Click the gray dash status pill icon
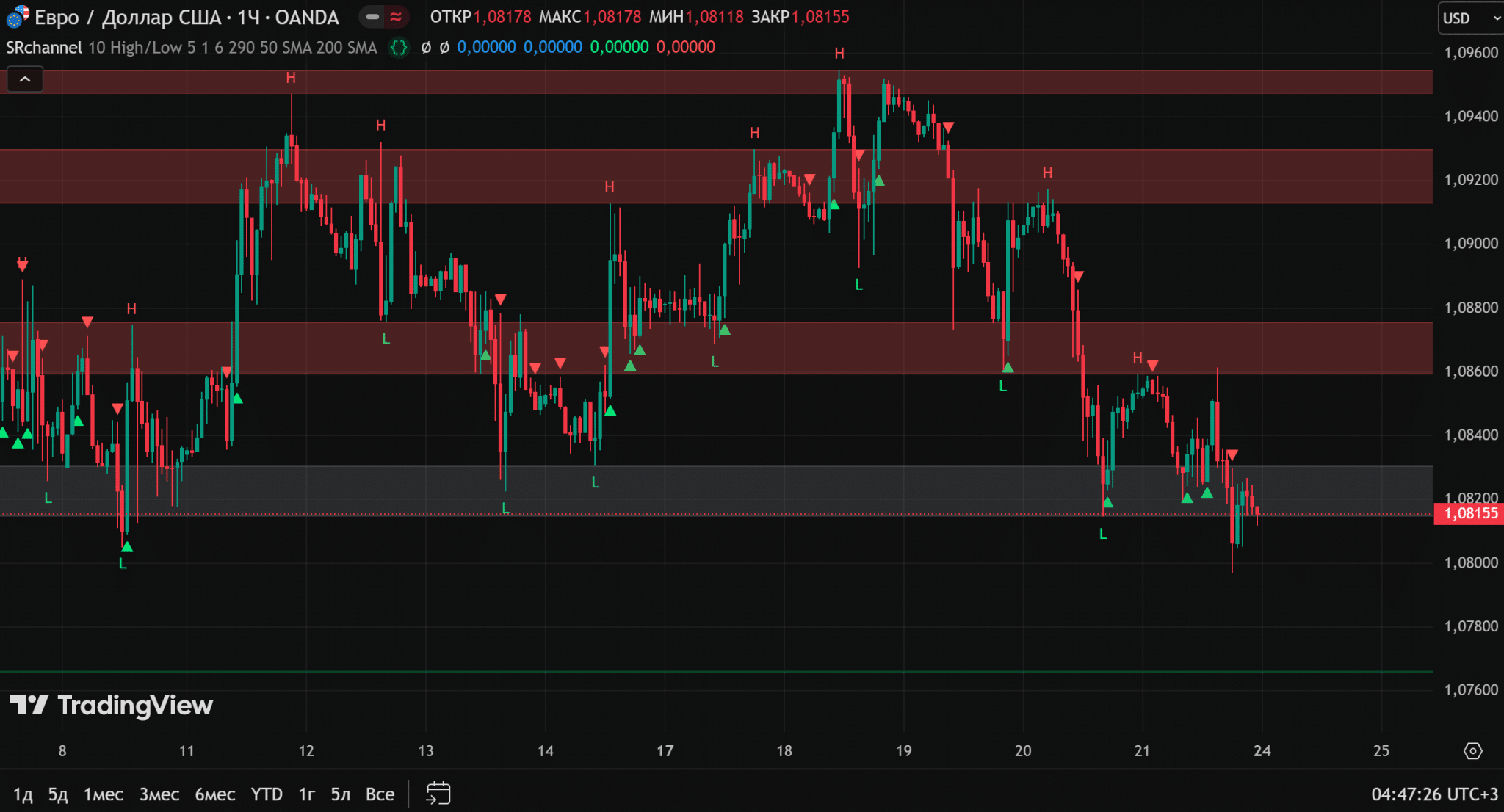Viewport: 1504px width, 812px height. point(372,16)
